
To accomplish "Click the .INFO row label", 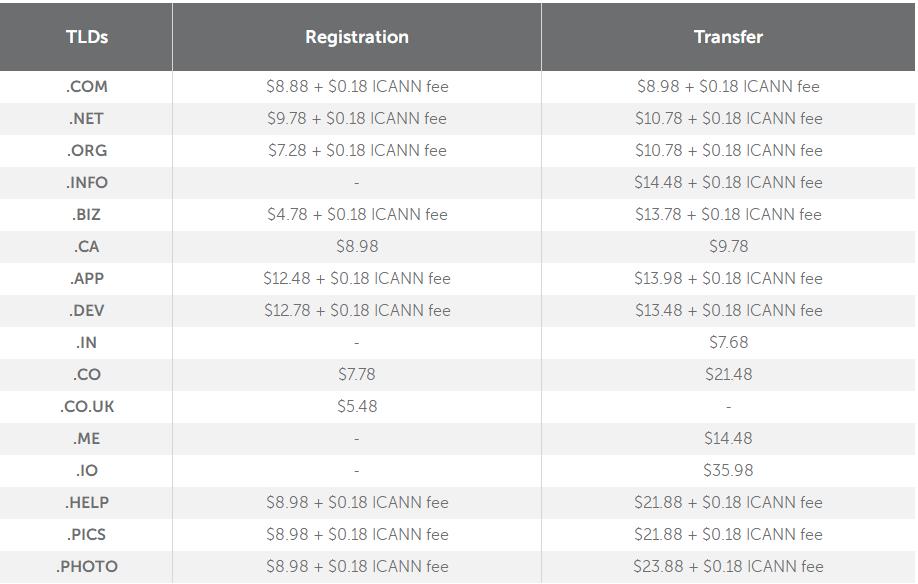I will pos(87,182).
